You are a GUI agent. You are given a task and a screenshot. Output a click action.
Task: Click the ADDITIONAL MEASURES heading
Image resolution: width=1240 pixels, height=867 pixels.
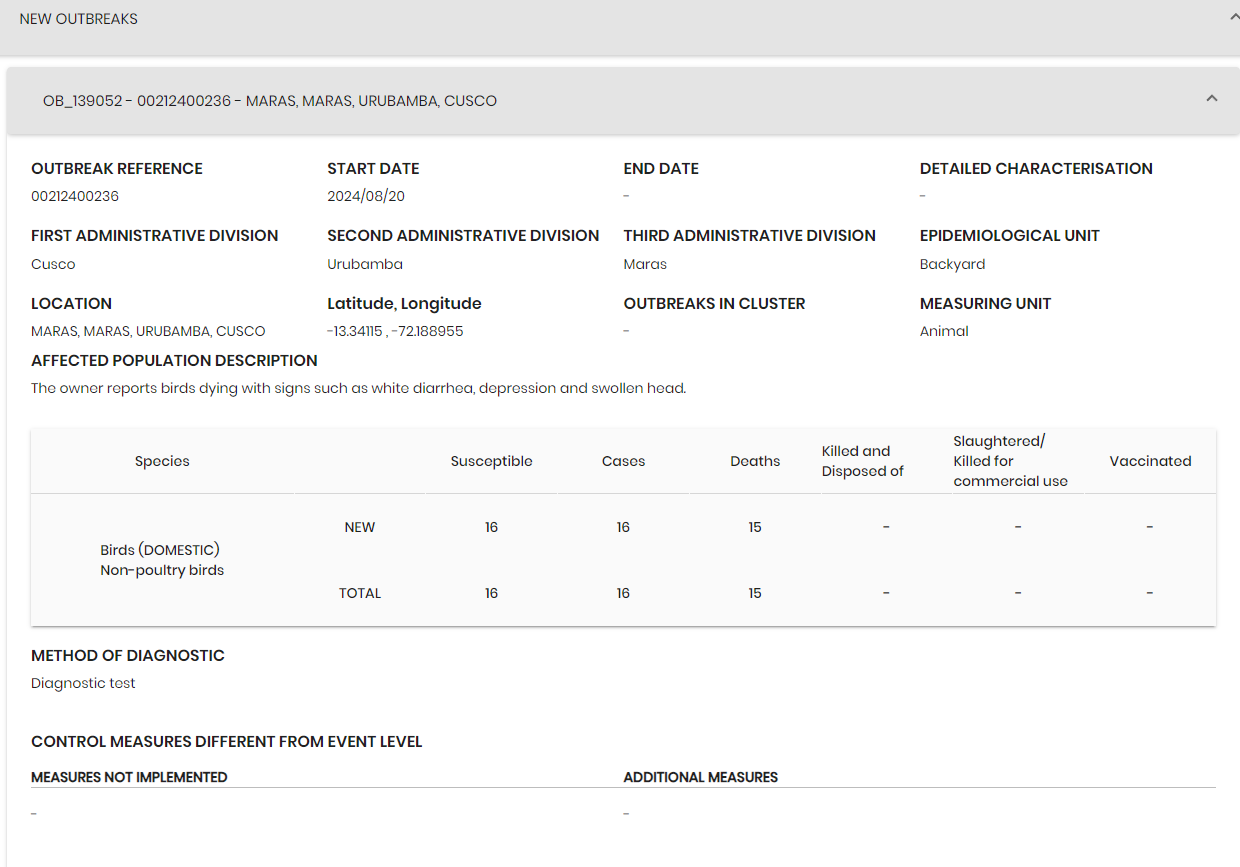pyautogui.click(x=700, y=777)
